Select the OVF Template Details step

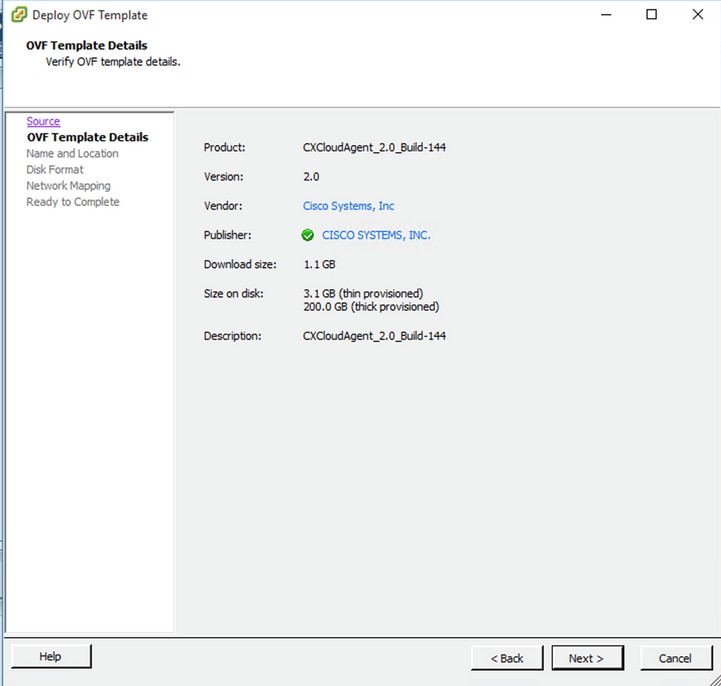click(x=88, y=137)
